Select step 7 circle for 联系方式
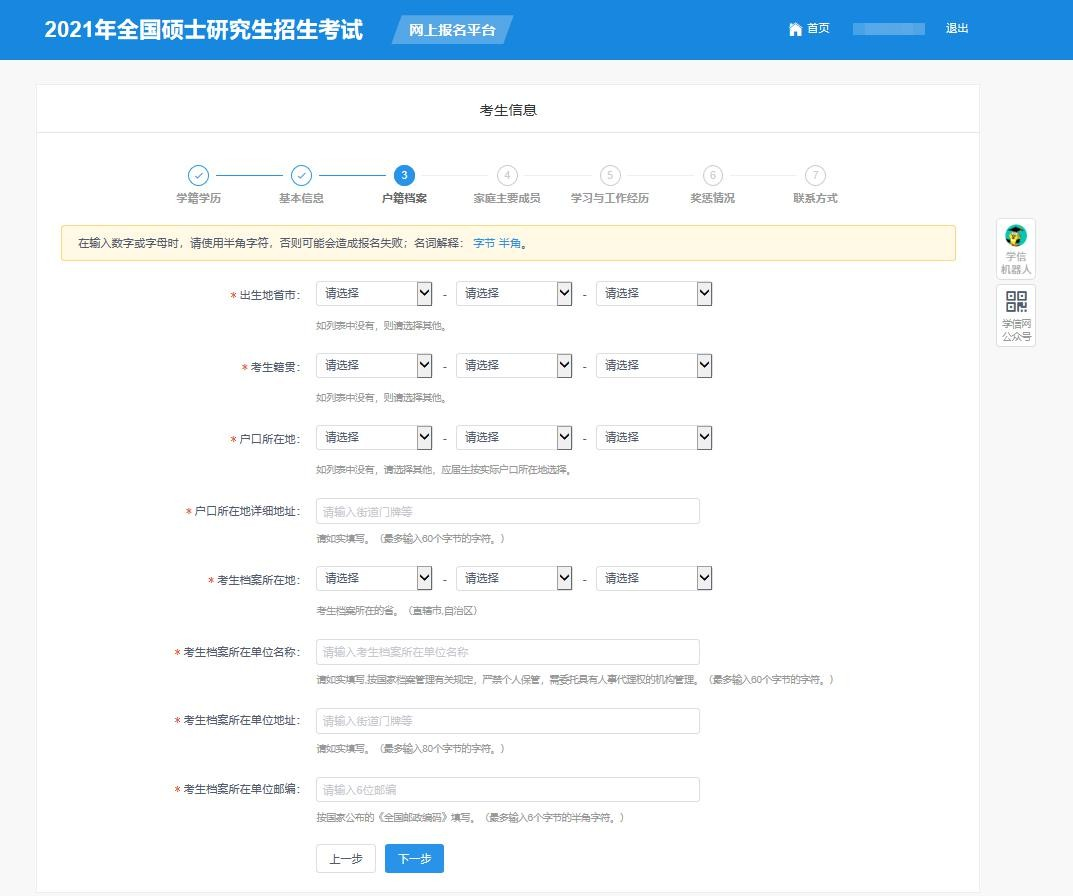Viewport: 1073px width, 896px height. [815, 176]
